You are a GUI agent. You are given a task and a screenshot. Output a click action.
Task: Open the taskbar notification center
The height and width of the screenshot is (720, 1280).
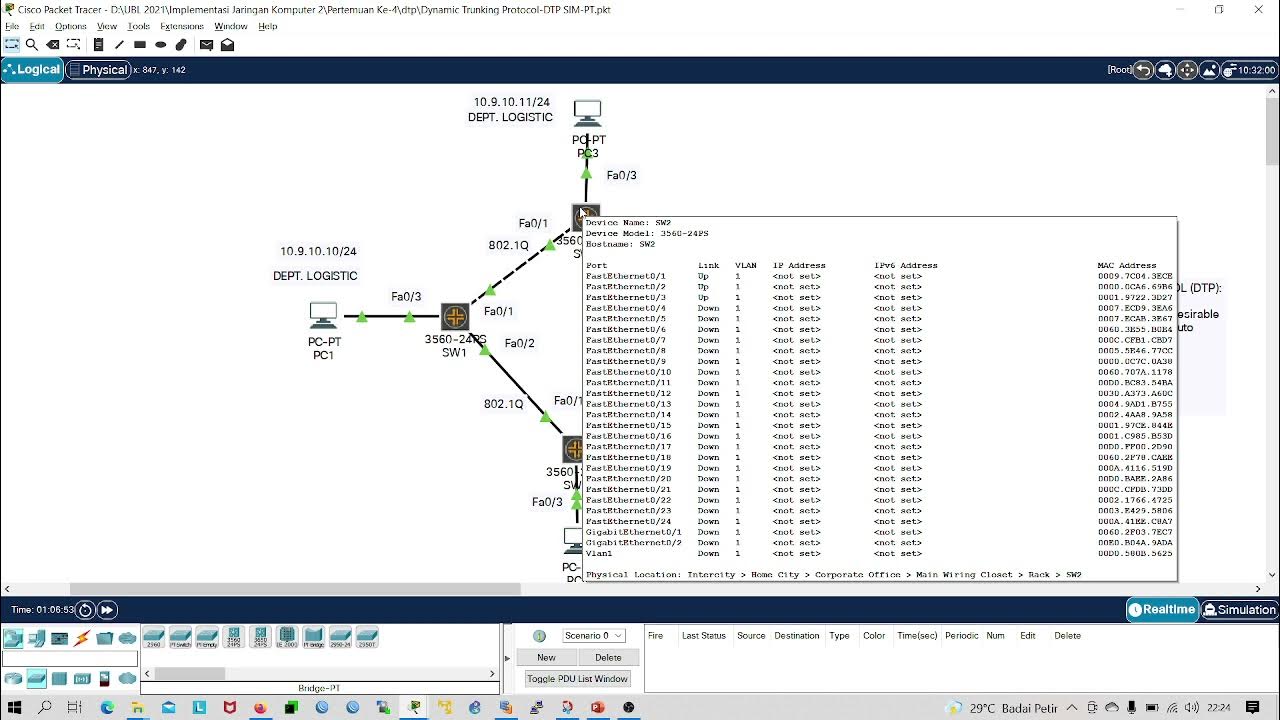tap(1253, 708)
